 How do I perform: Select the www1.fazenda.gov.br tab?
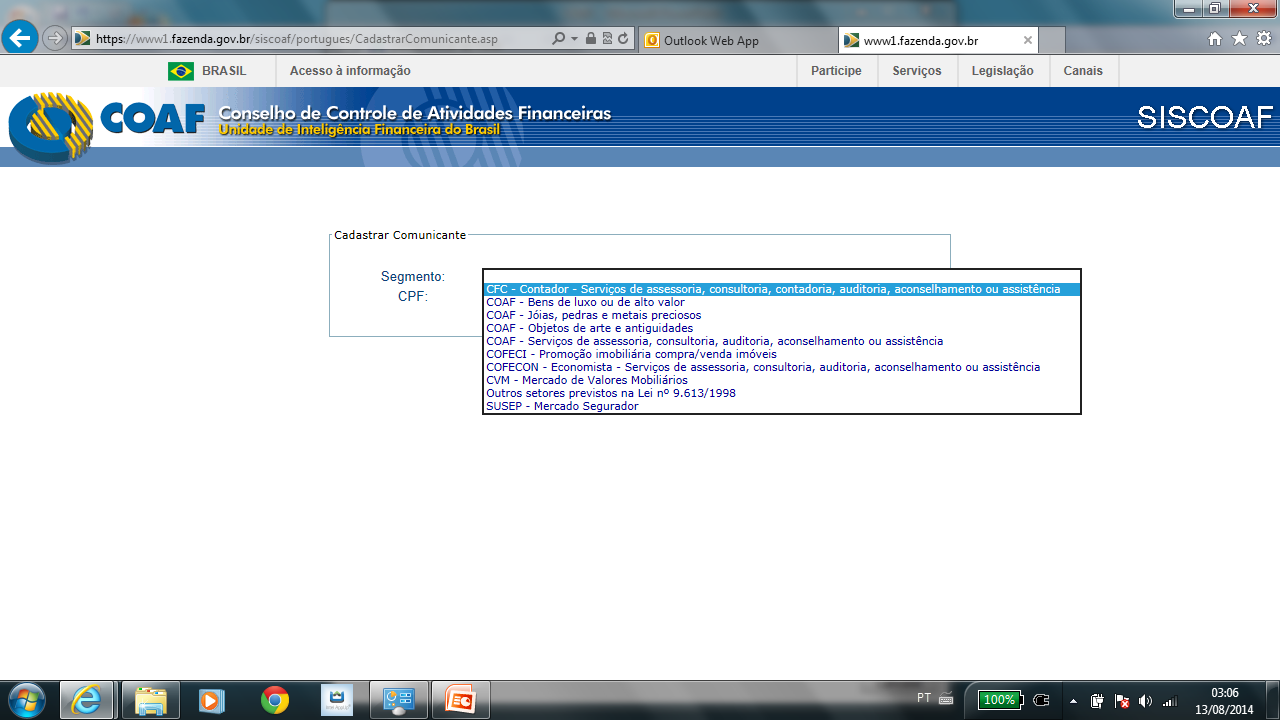938,40
